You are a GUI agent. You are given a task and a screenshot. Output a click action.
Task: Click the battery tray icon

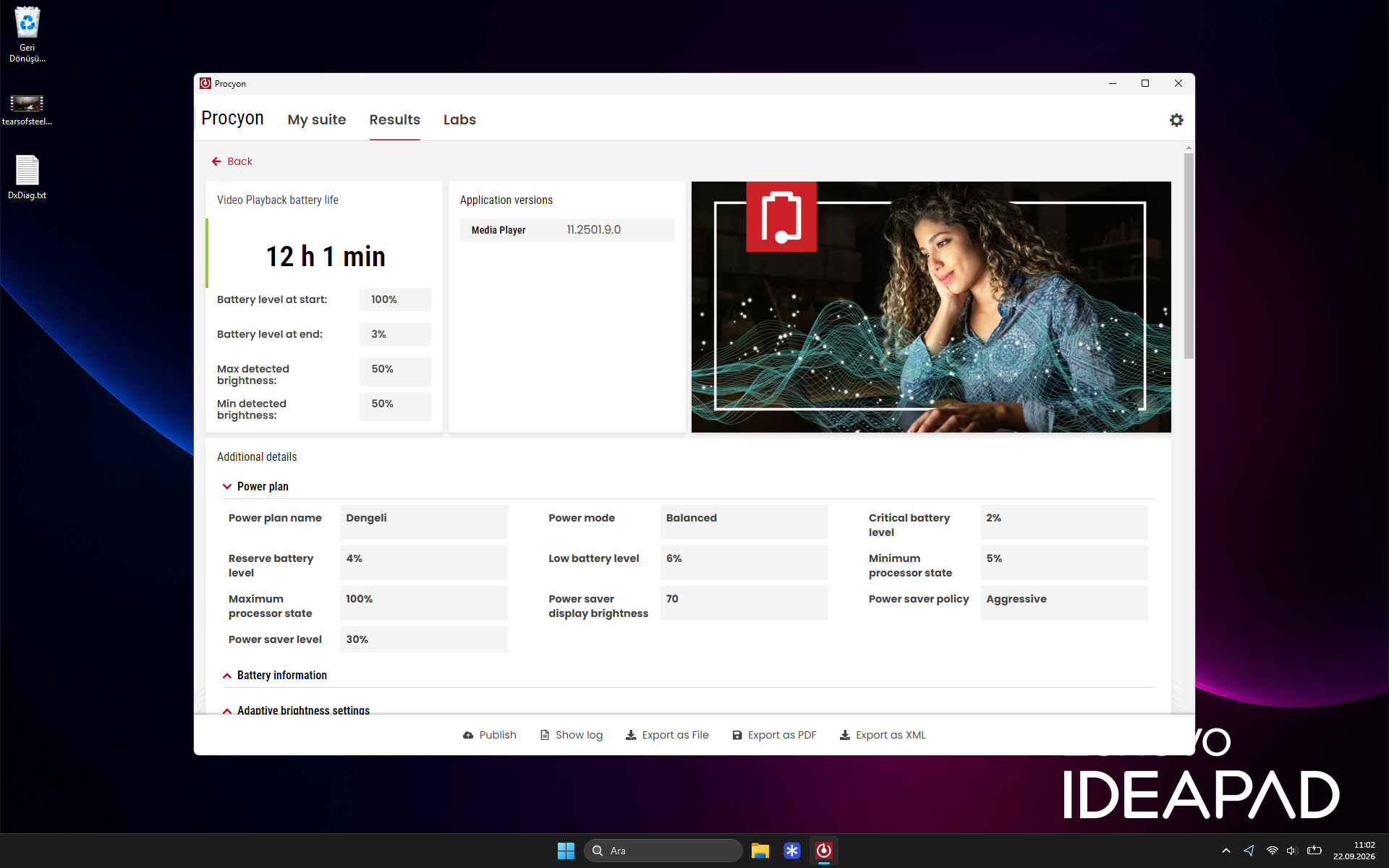click(1314, 851)
